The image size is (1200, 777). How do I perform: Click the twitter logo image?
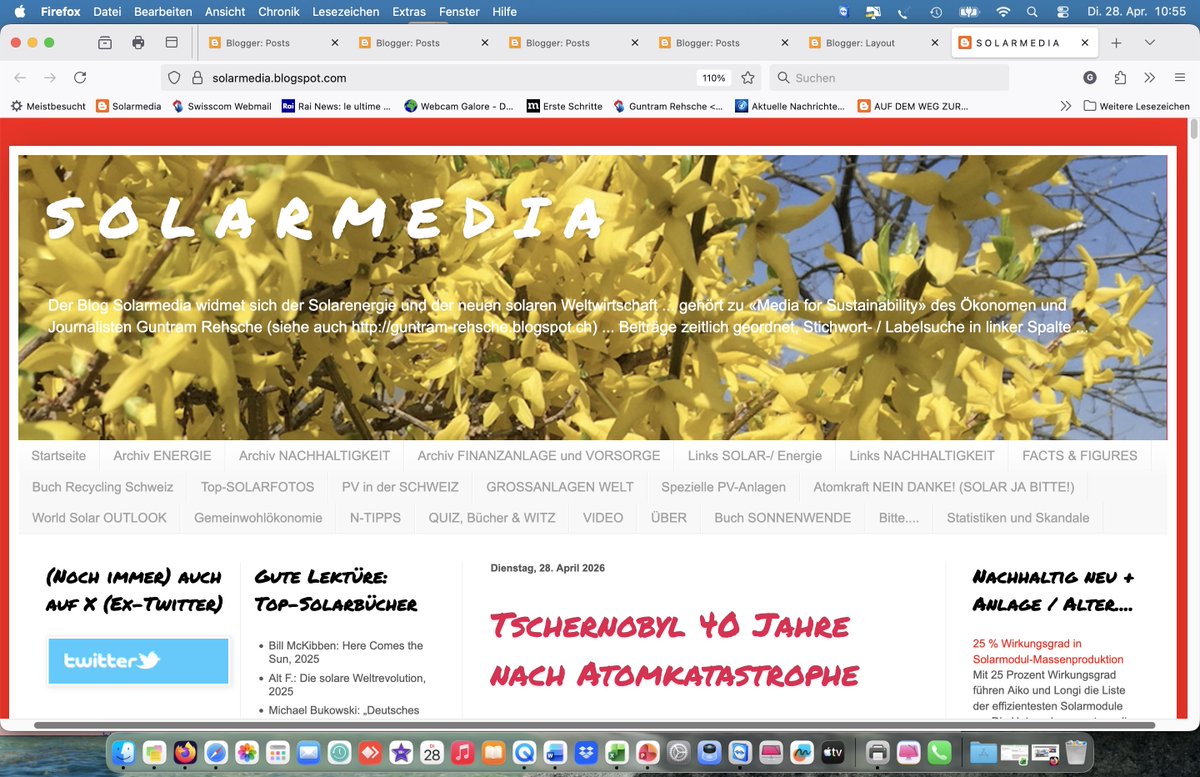tap(139, 661)
